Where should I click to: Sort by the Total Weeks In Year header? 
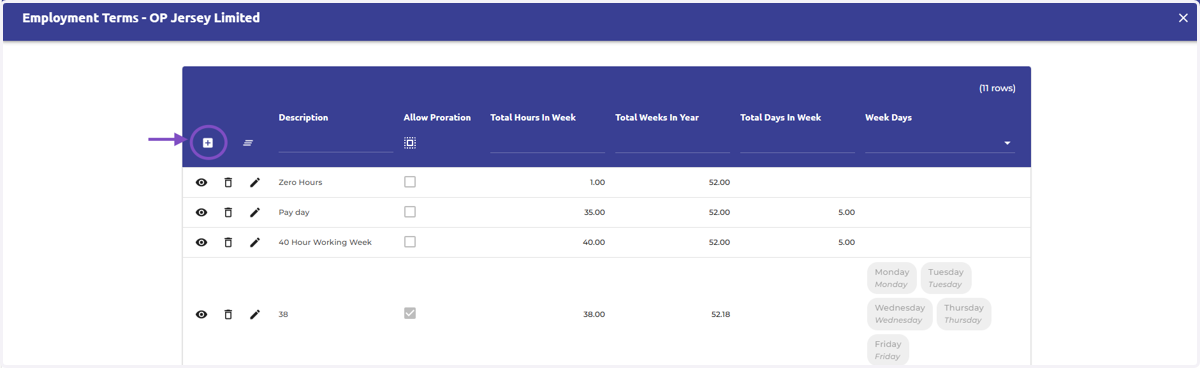point(657,117)
